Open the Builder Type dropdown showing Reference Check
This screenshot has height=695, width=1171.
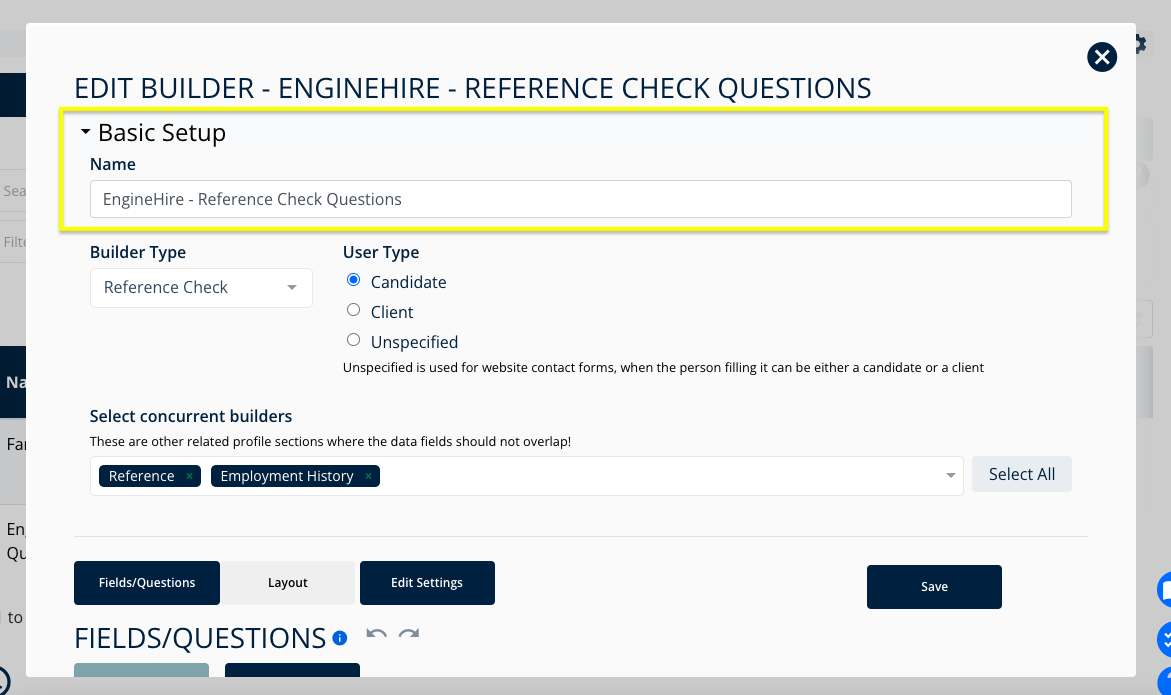tap(200, 287)
